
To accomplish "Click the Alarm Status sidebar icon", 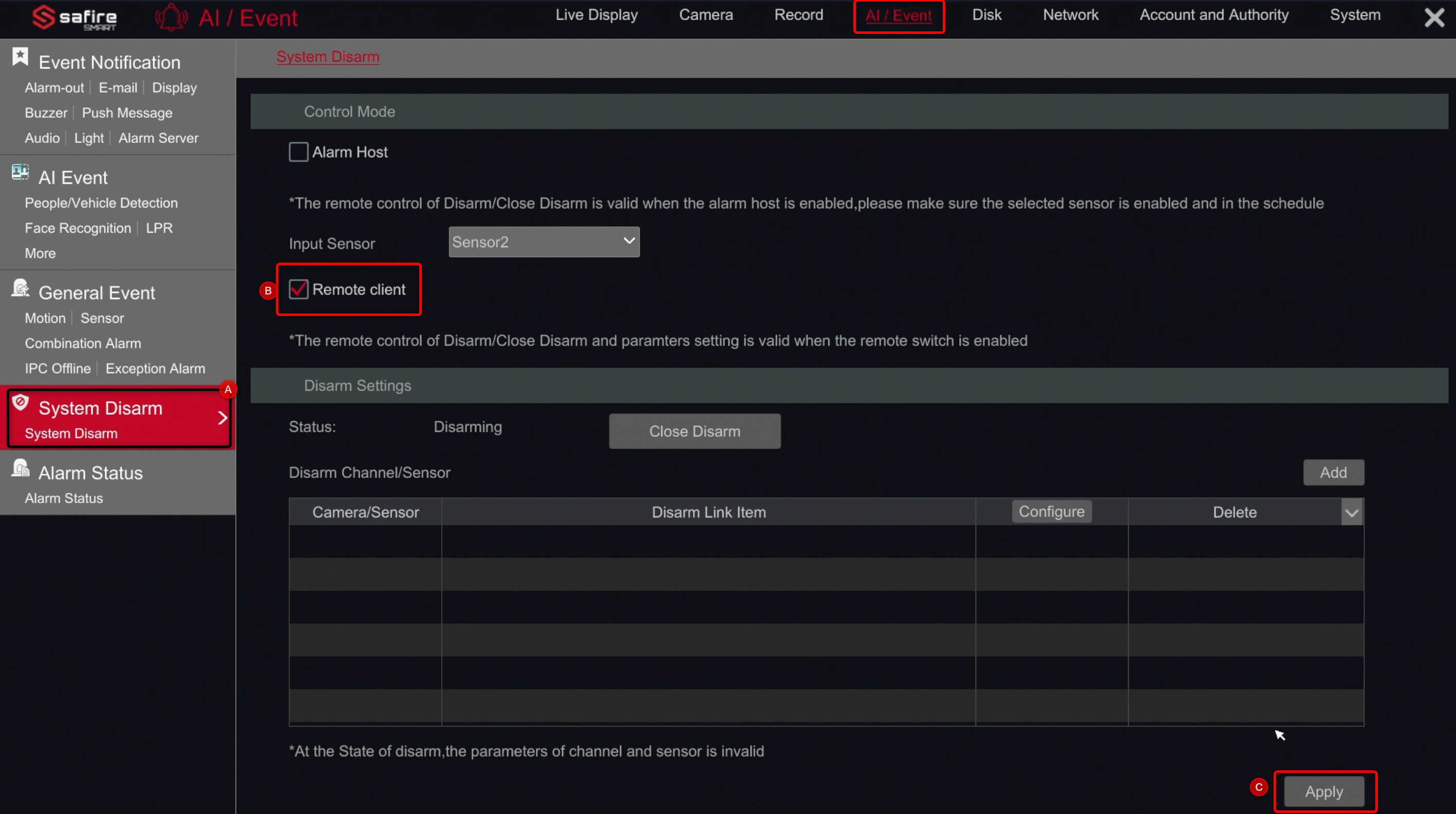I will tap(21, 468).
